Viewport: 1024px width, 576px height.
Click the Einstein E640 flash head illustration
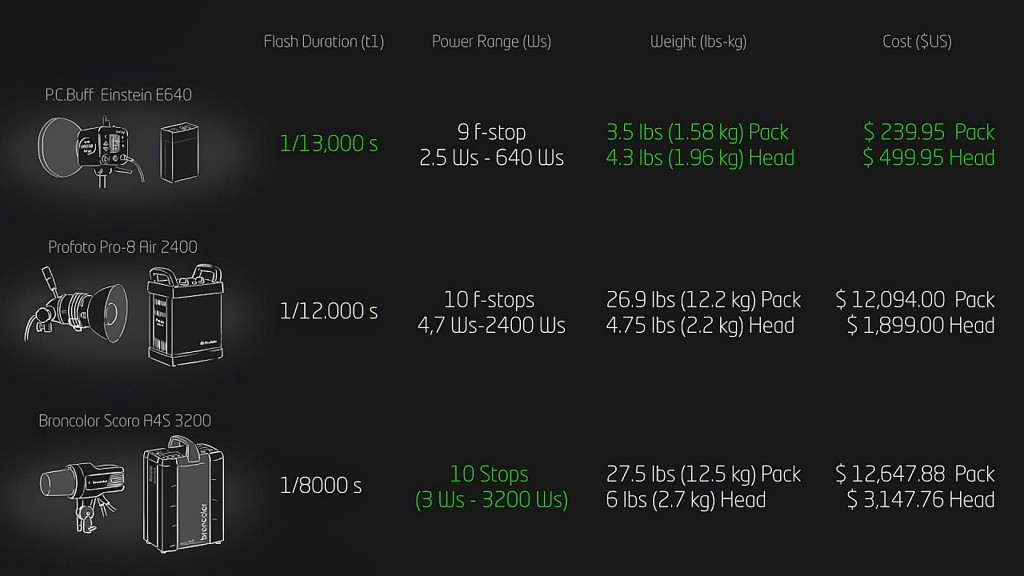pyautogui.click(x=90, y=151)
